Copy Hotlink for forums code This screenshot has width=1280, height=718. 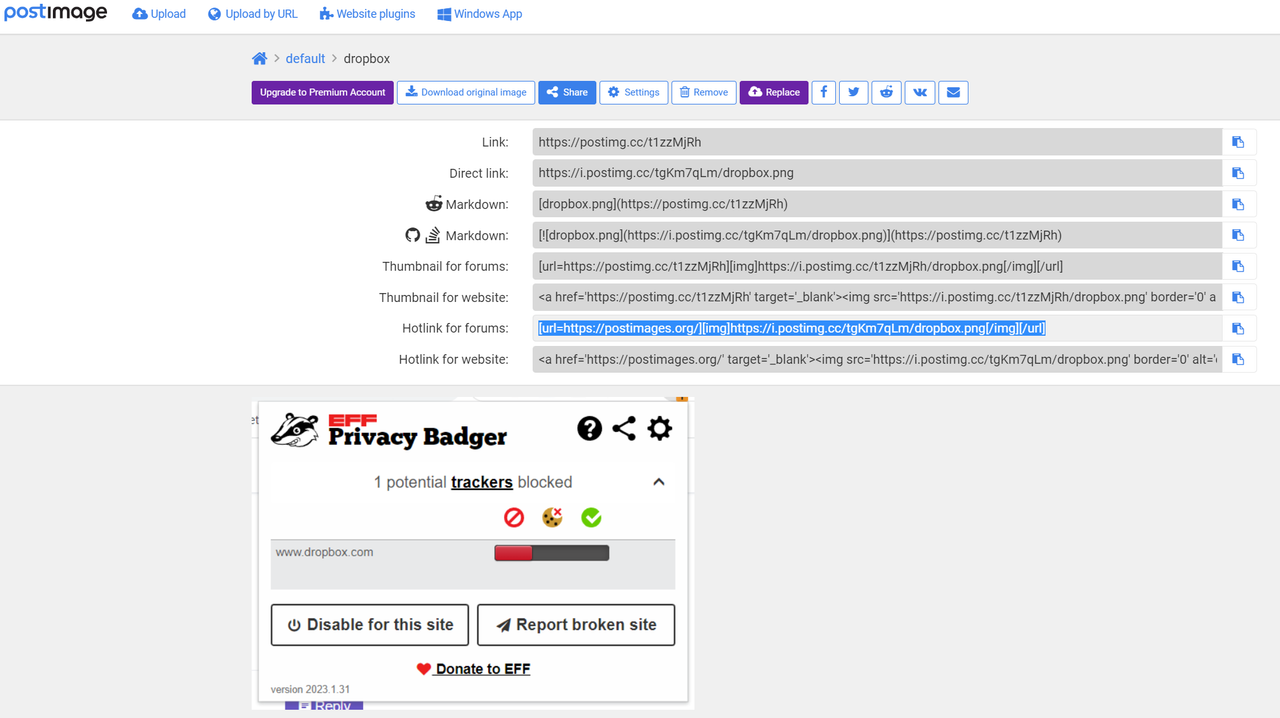pos(1238,328)
